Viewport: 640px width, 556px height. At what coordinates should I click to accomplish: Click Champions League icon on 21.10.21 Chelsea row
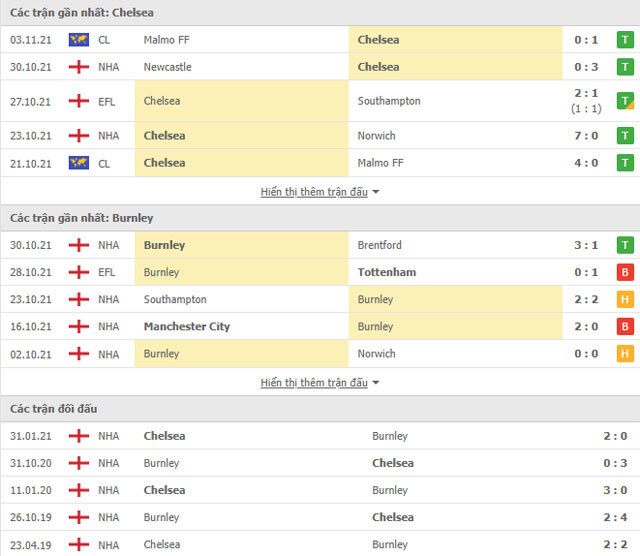pyautogui.click(x=78, y=162)
